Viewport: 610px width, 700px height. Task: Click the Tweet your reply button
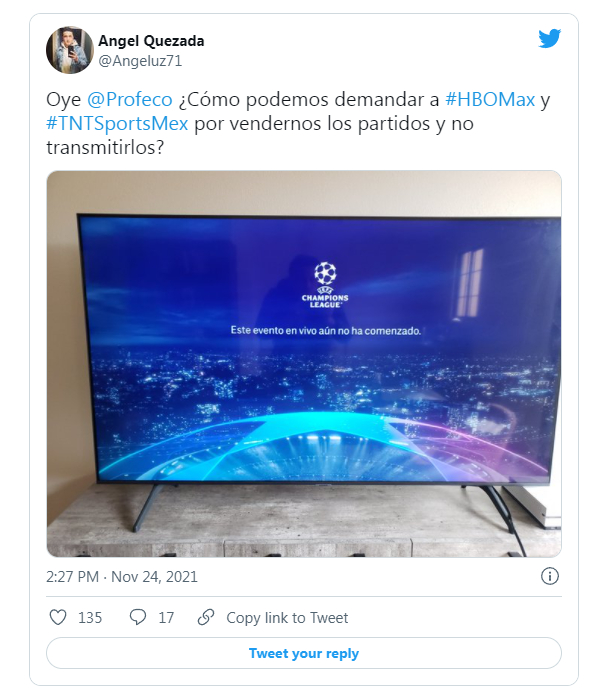pos(304,653)
